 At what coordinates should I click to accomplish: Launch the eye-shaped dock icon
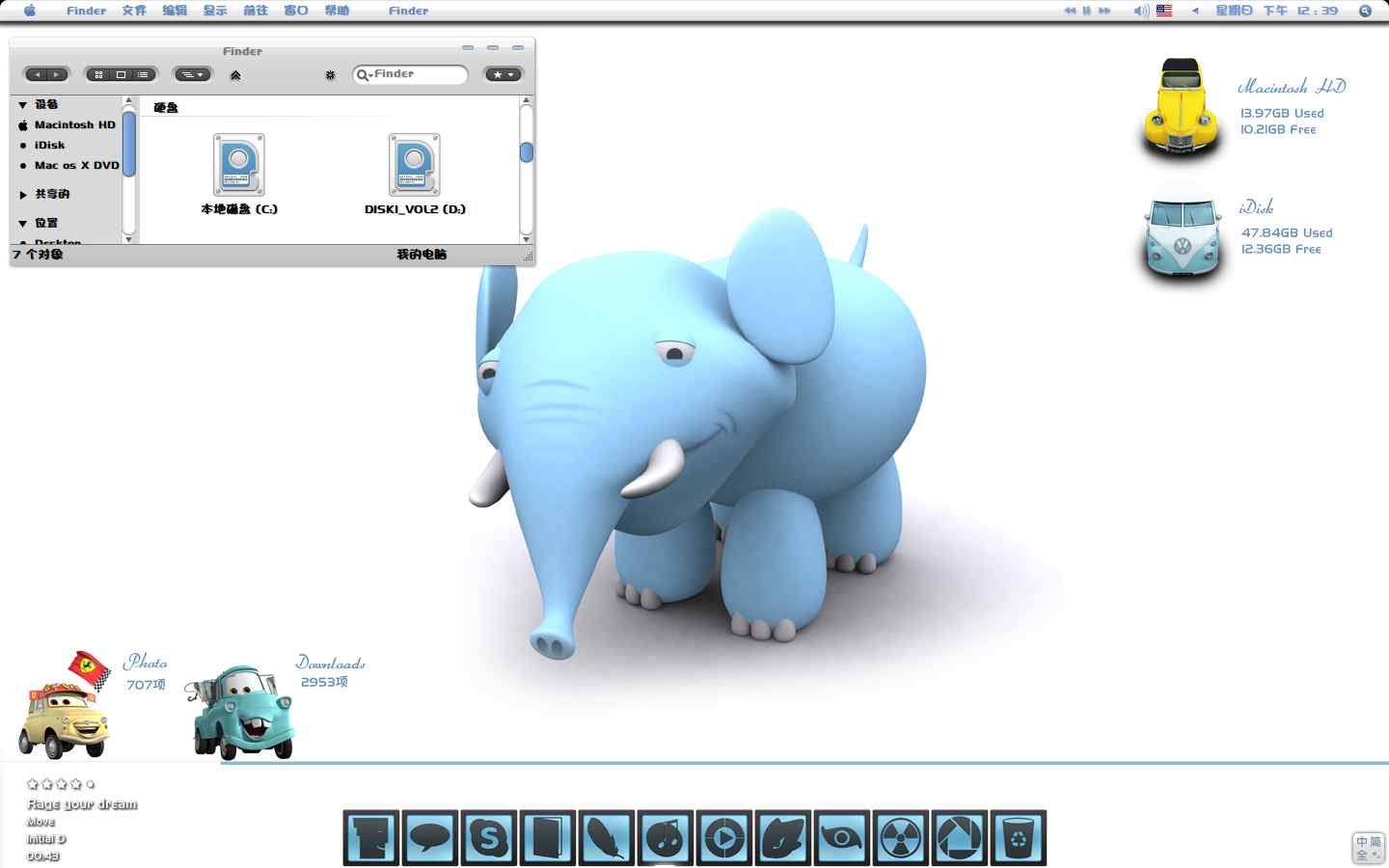[842, 837]
